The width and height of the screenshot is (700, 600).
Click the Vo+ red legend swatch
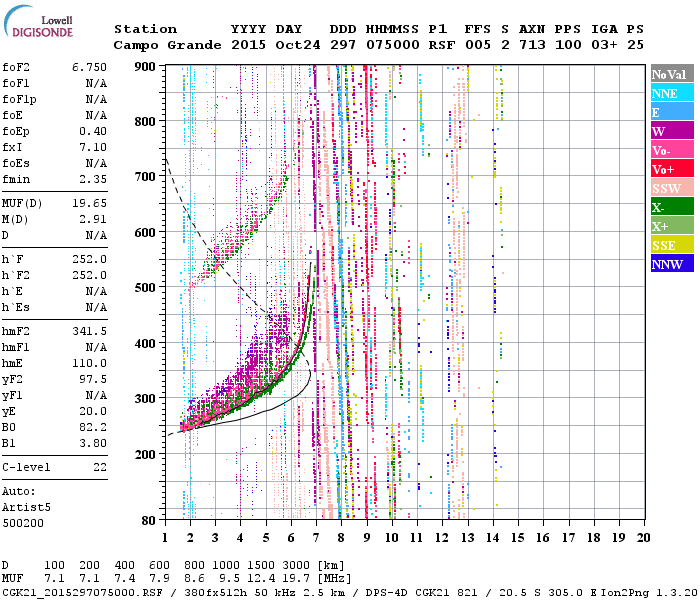672,169
